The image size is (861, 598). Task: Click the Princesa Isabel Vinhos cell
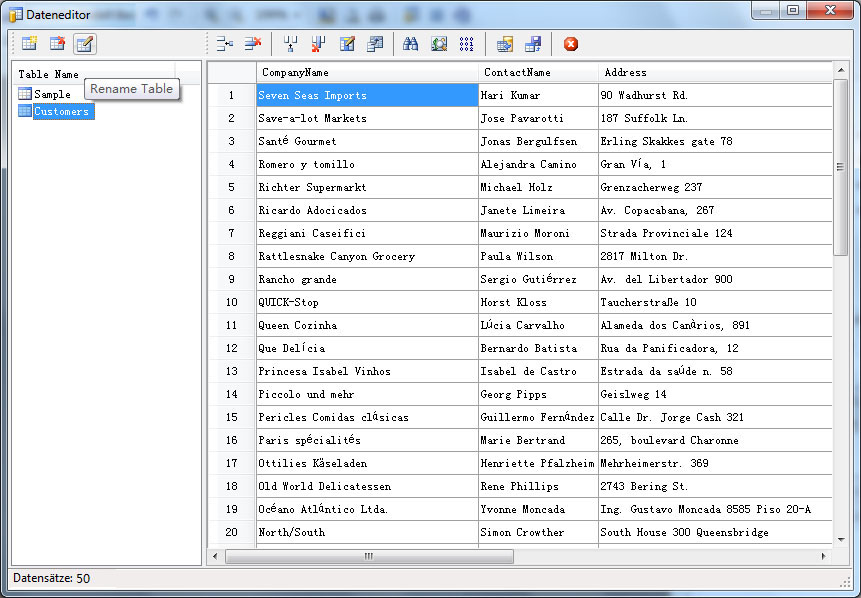pos(367,371)
